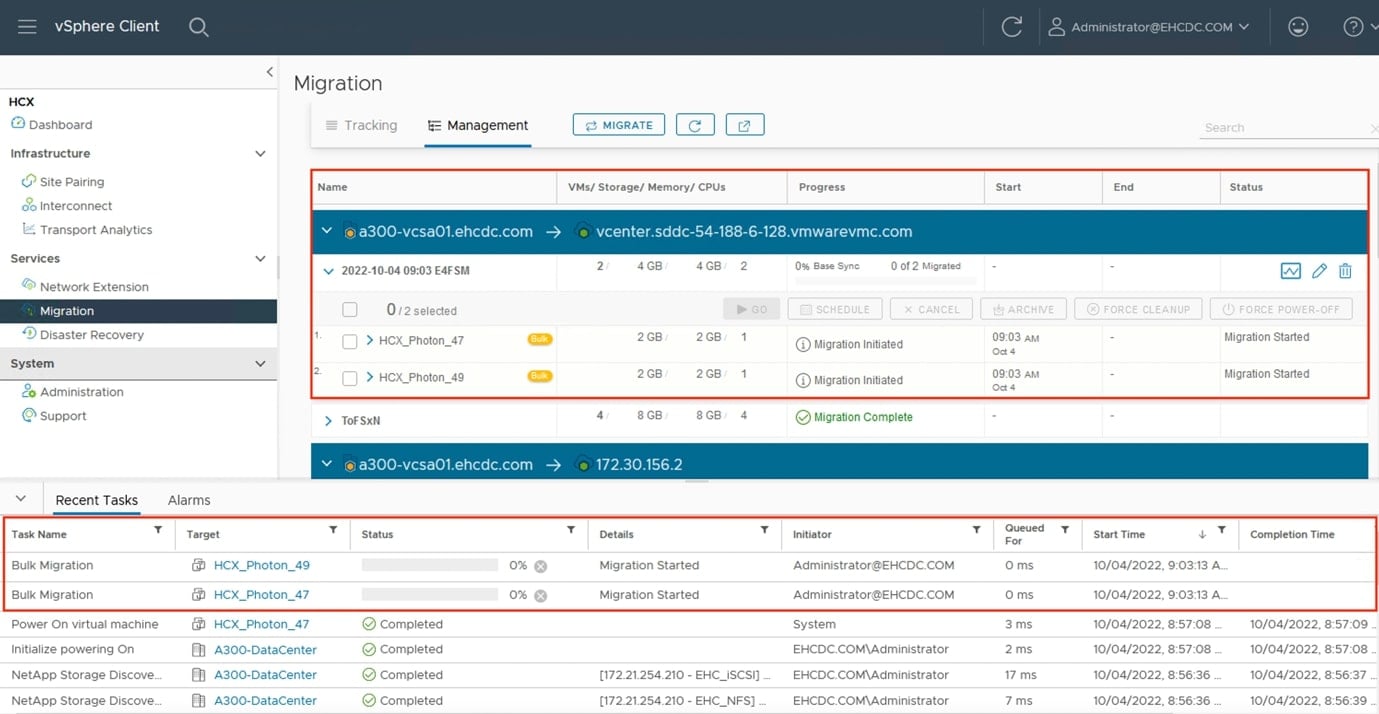Open the HCX_Photon_49 target link
1379x714 pixels.
pyautogui.click(x=261, y=565)
